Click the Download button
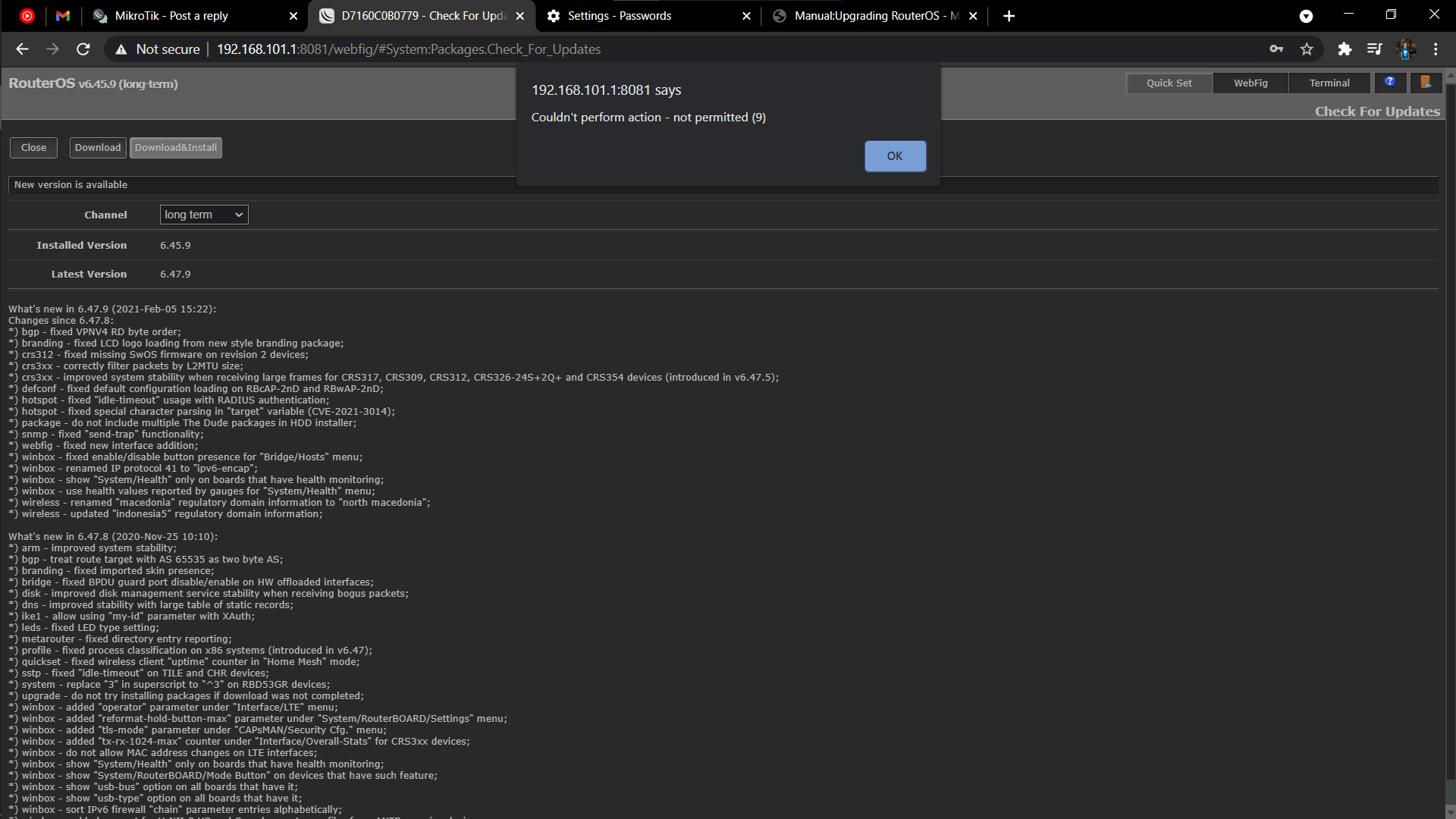This screenshot has width=1456, height=819. pos(98,148)
